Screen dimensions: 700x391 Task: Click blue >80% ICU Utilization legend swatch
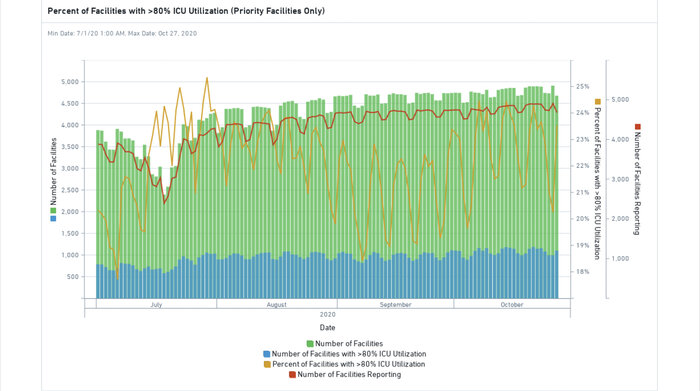point(267,354)
